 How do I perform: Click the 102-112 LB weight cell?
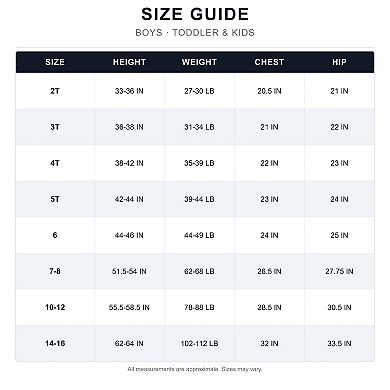[199, 343]
